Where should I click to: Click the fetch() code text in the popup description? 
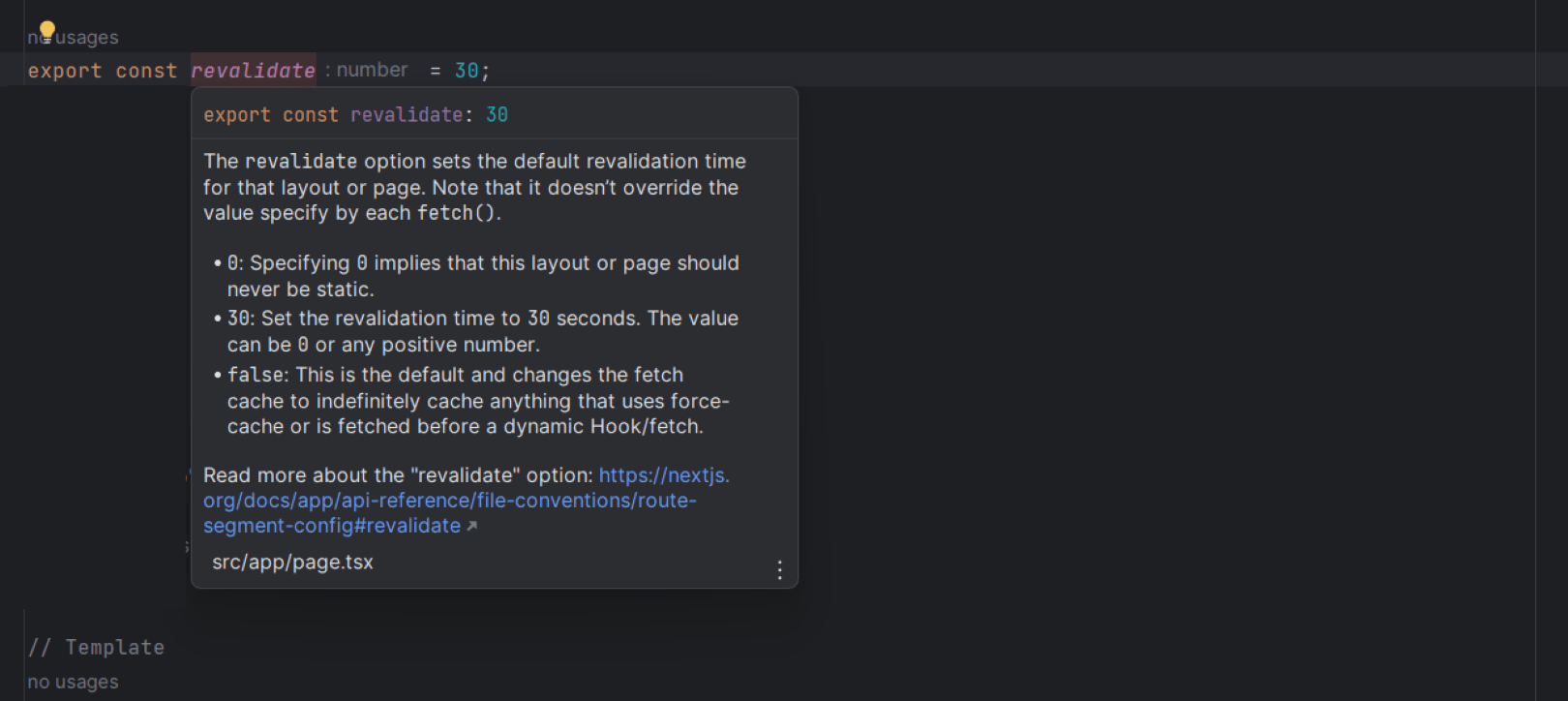click(x=457, y=213)
